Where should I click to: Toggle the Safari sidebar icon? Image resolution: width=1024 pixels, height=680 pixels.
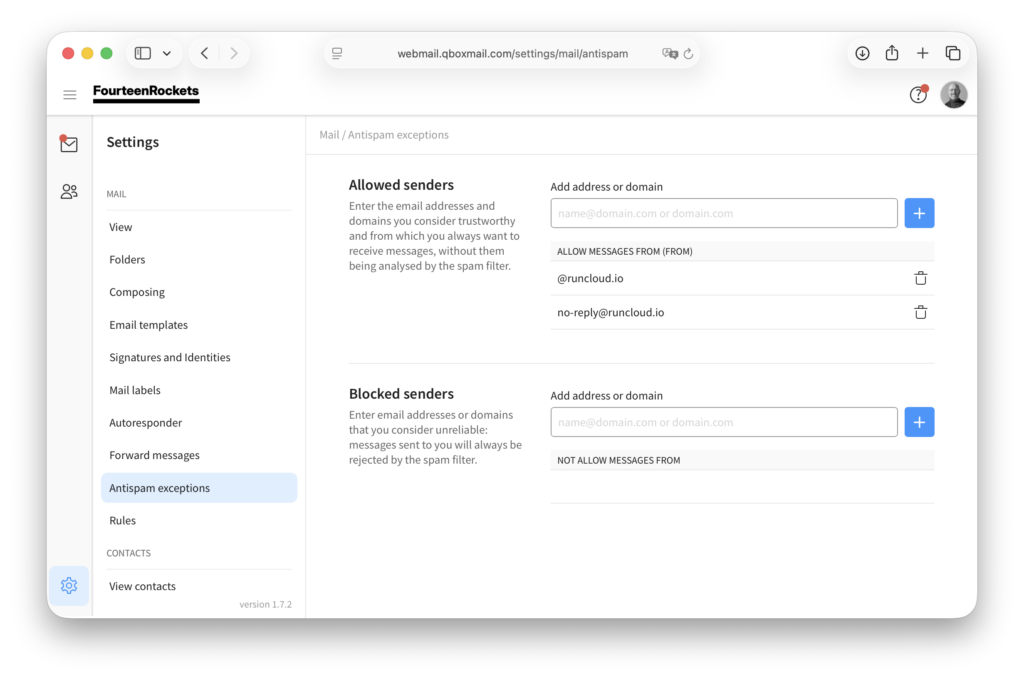click(143, 54)
